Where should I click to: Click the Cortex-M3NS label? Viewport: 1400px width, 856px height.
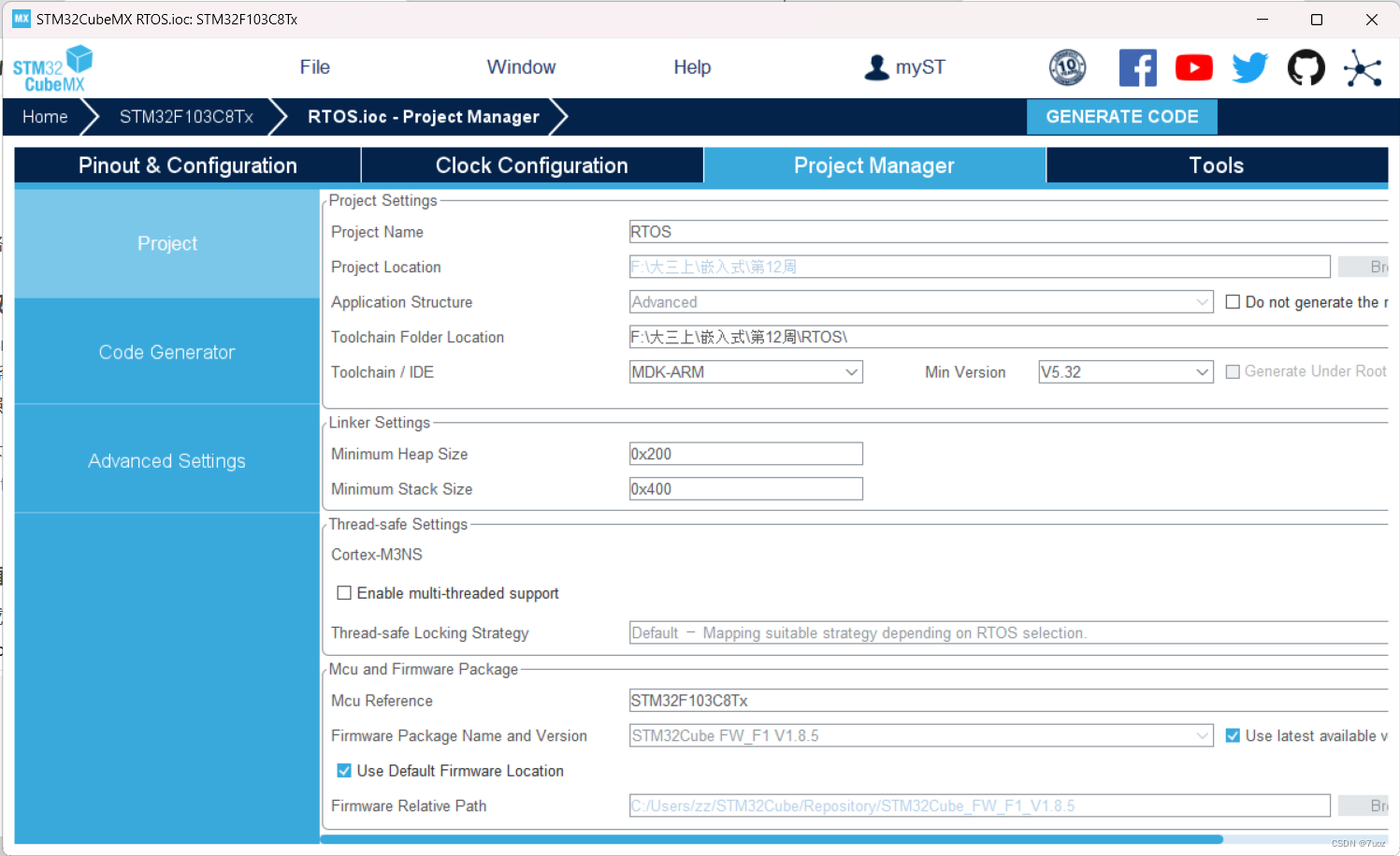point(377,555)
